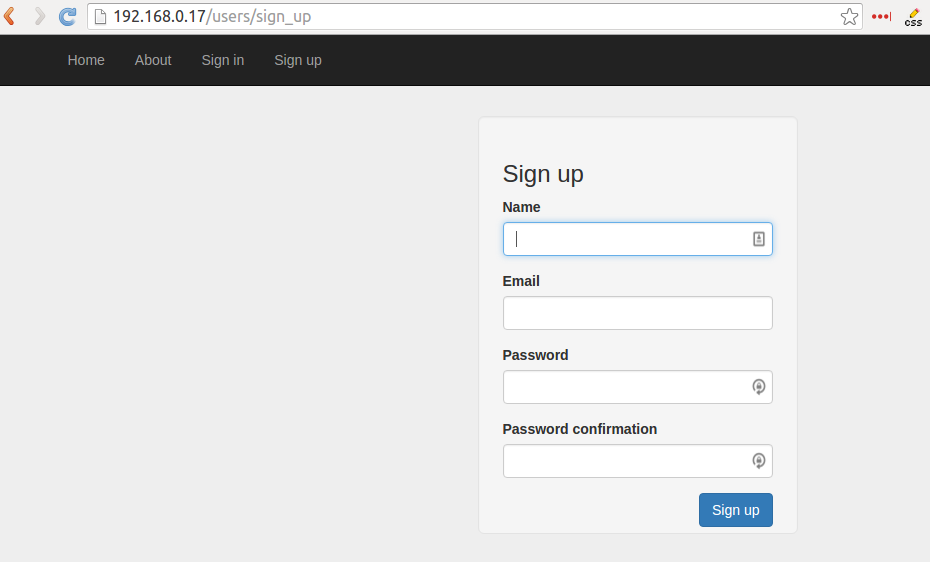Click the autofill icon inside Name field
Viewport: 930px width, 562px height.
coord(759,239)
